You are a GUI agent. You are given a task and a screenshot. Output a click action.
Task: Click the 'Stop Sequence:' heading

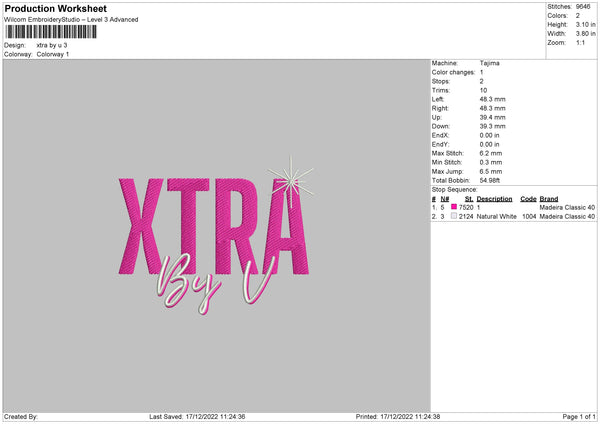point(455,190)
